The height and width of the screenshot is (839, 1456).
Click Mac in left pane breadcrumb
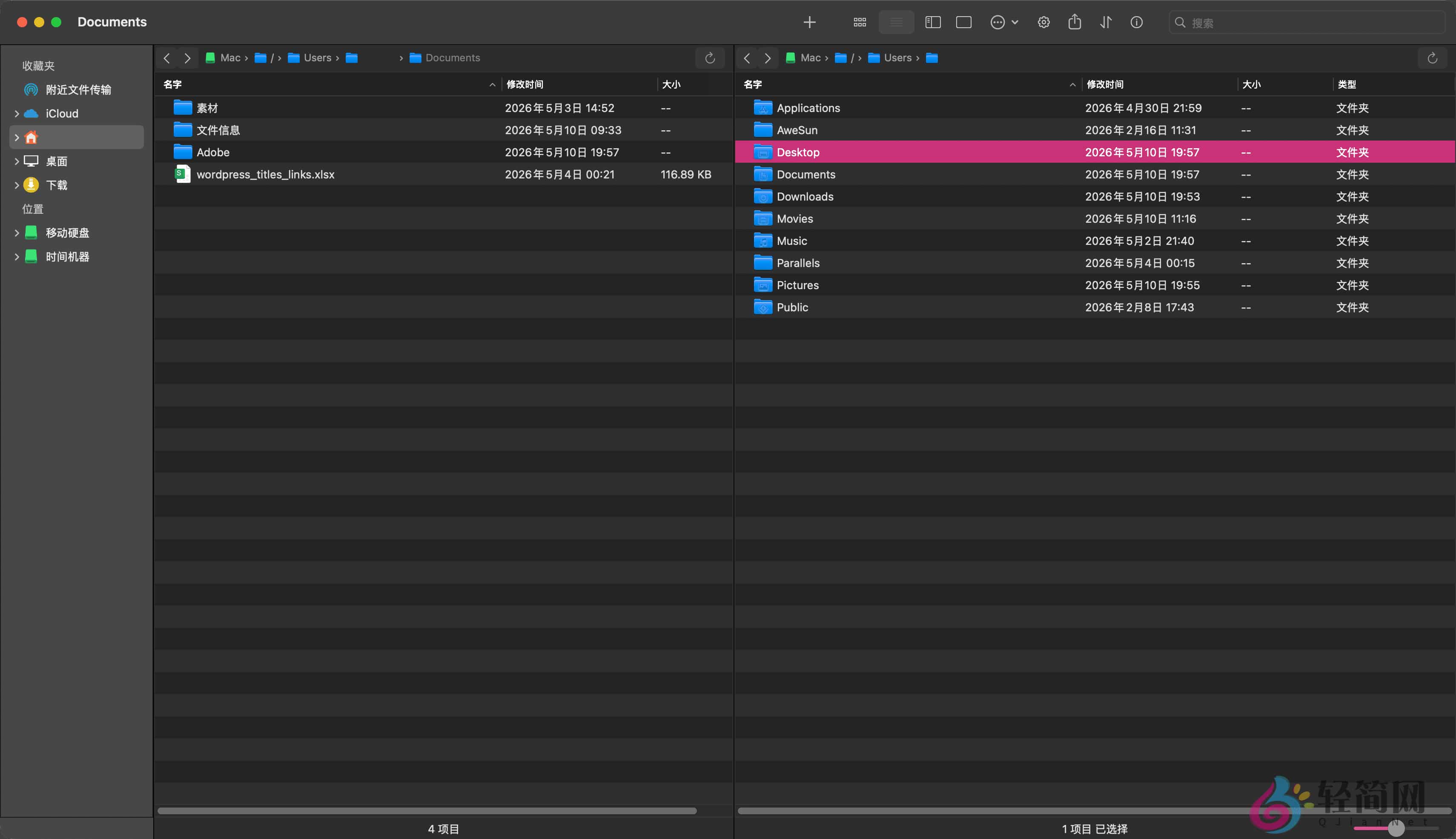click(224, 57)
